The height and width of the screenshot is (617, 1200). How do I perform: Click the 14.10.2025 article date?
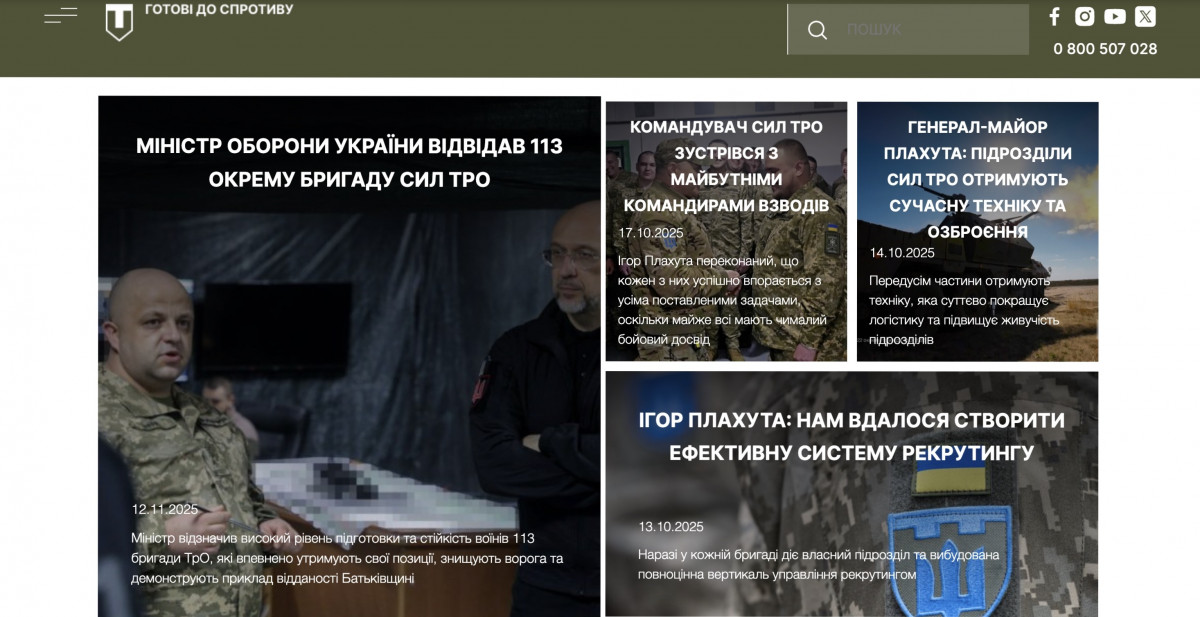[x=902, y=253]
